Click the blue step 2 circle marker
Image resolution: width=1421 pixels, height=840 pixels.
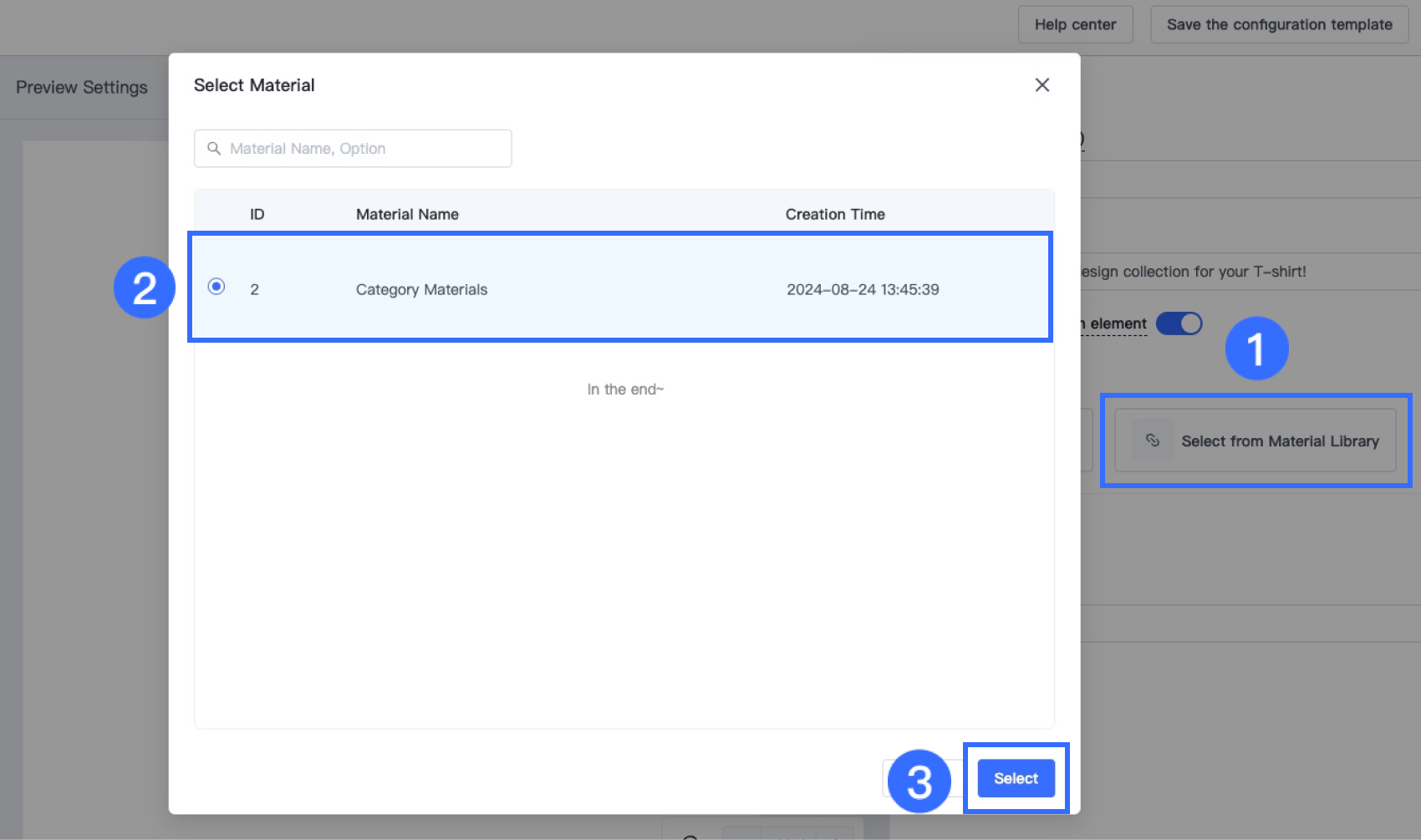145,288
